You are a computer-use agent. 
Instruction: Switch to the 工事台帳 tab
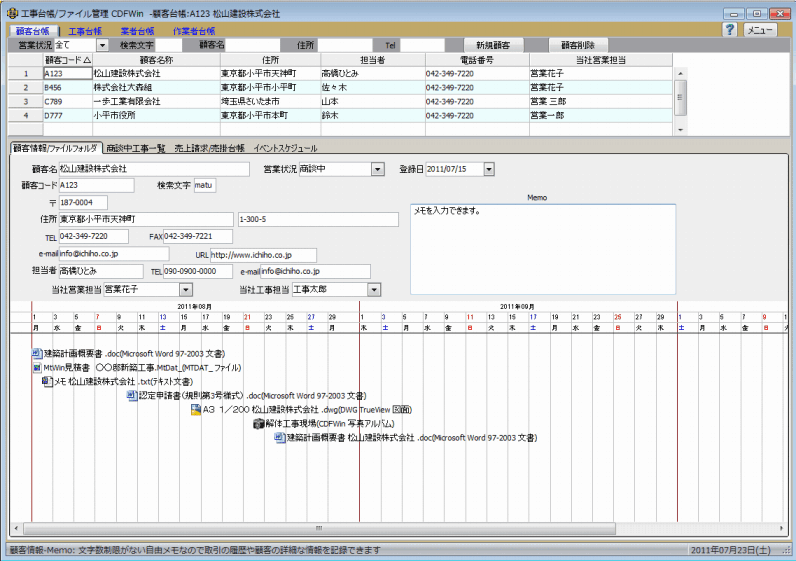(85, 32)
